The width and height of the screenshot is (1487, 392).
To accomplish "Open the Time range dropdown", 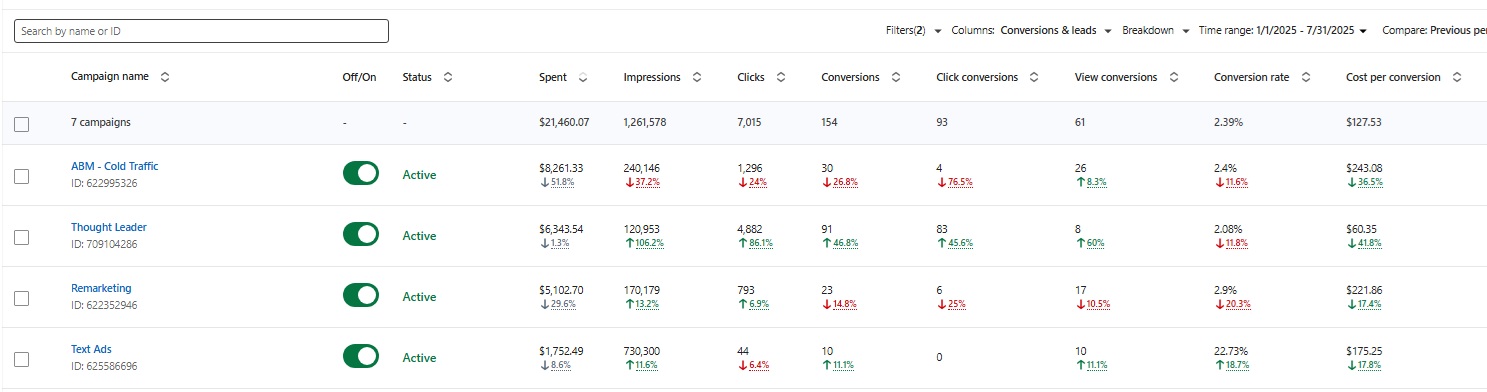I will click(x=1282, y=31).
